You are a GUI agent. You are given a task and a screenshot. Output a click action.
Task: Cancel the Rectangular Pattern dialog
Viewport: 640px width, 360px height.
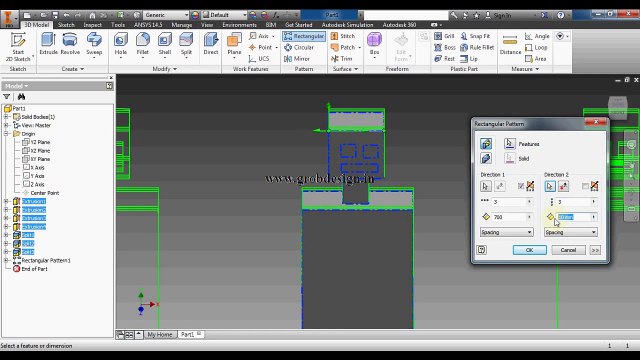[x=568, y=250]
